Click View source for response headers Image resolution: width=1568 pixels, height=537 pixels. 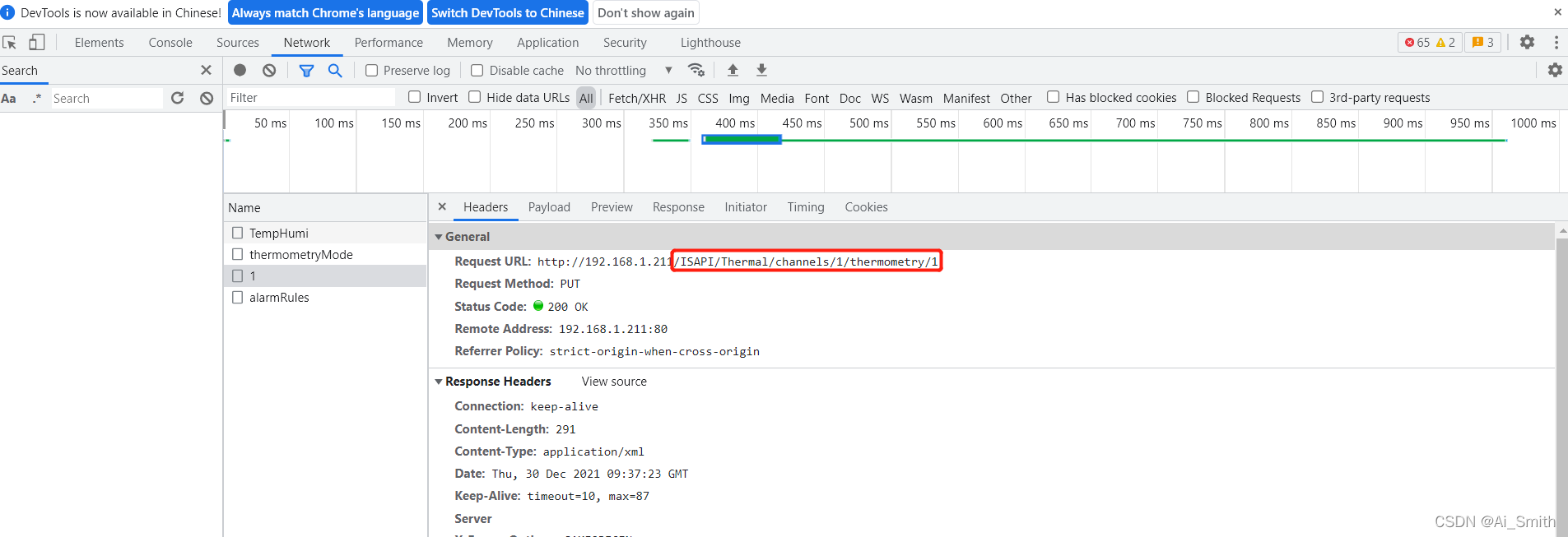coord(614,382)
